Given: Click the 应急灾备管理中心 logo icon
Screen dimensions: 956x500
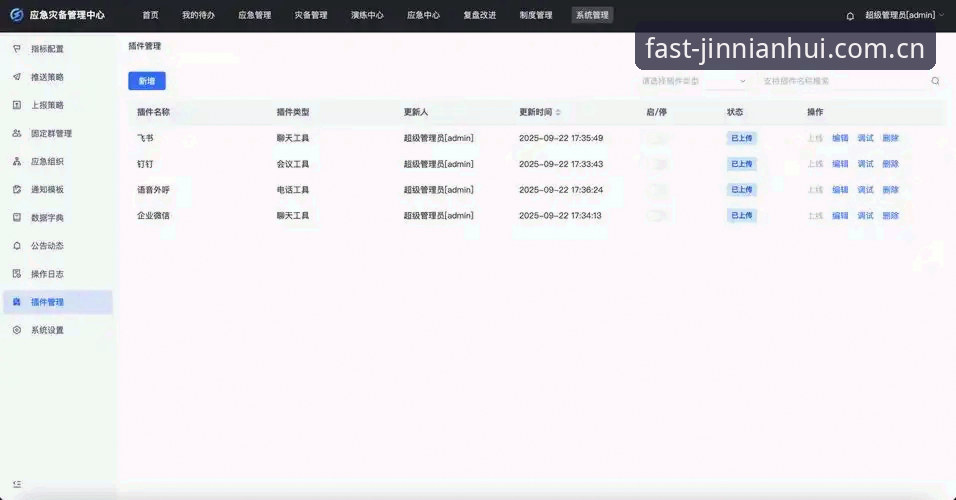Looking at the screenshot, I should pyautogui.click(x=16, y=15).
